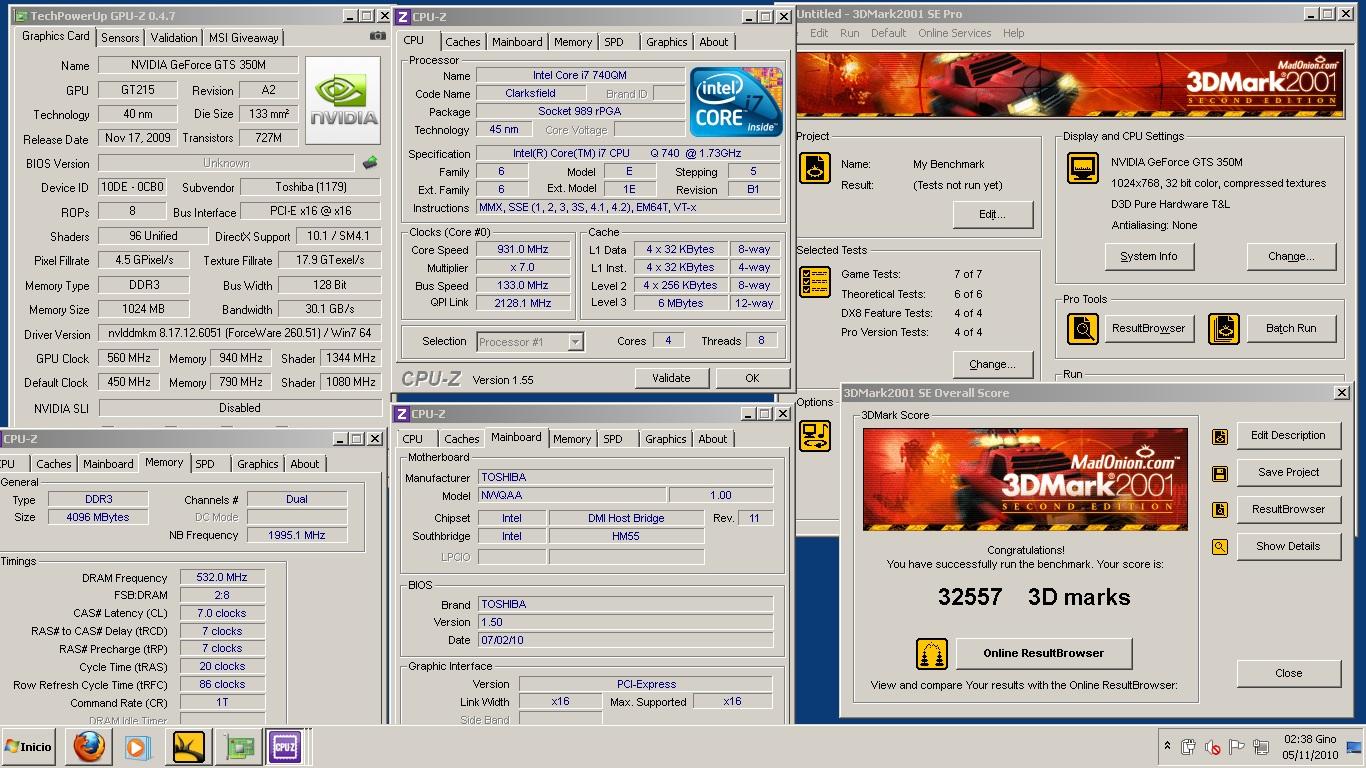The width and height of the screenshot is (1366, 768).
Task: Click the Display and CPU Settings monitor icon
Action: pos(1083,168)
